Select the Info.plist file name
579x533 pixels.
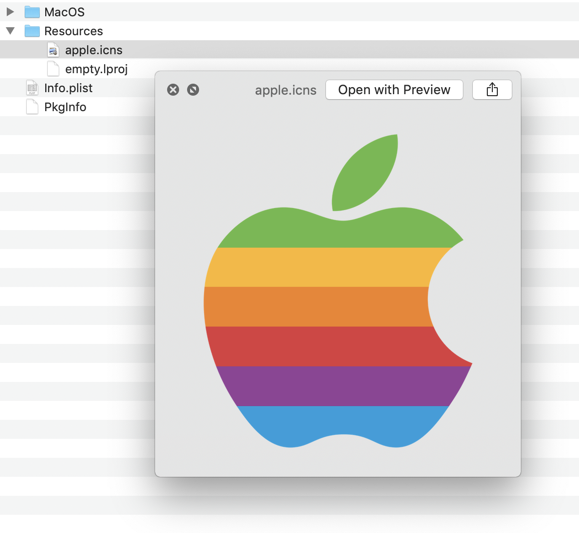pyautogui.click(x=68, y=88)
